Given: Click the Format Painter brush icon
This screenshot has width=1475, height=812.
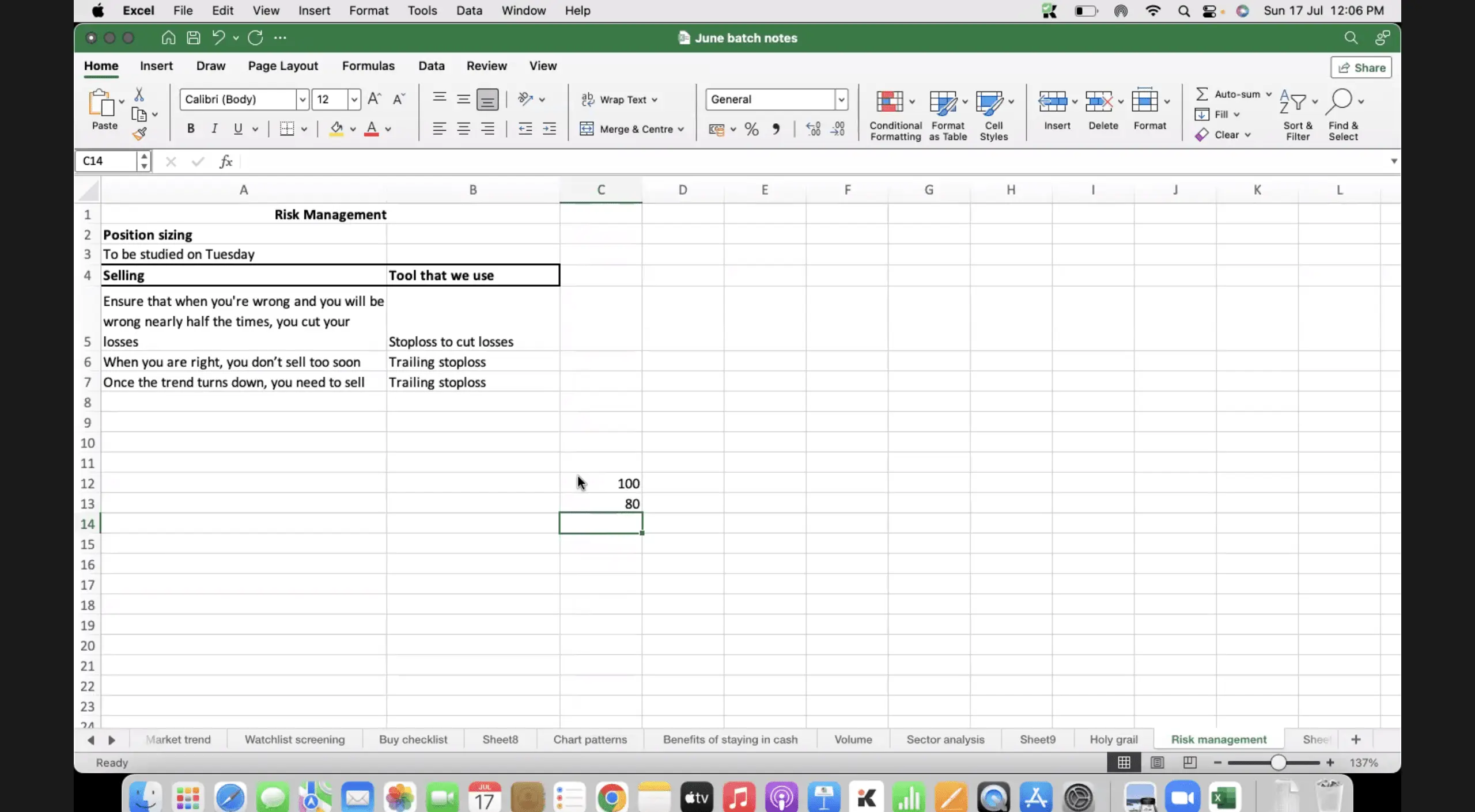Looking at the screenshot, I should point(139,134).
